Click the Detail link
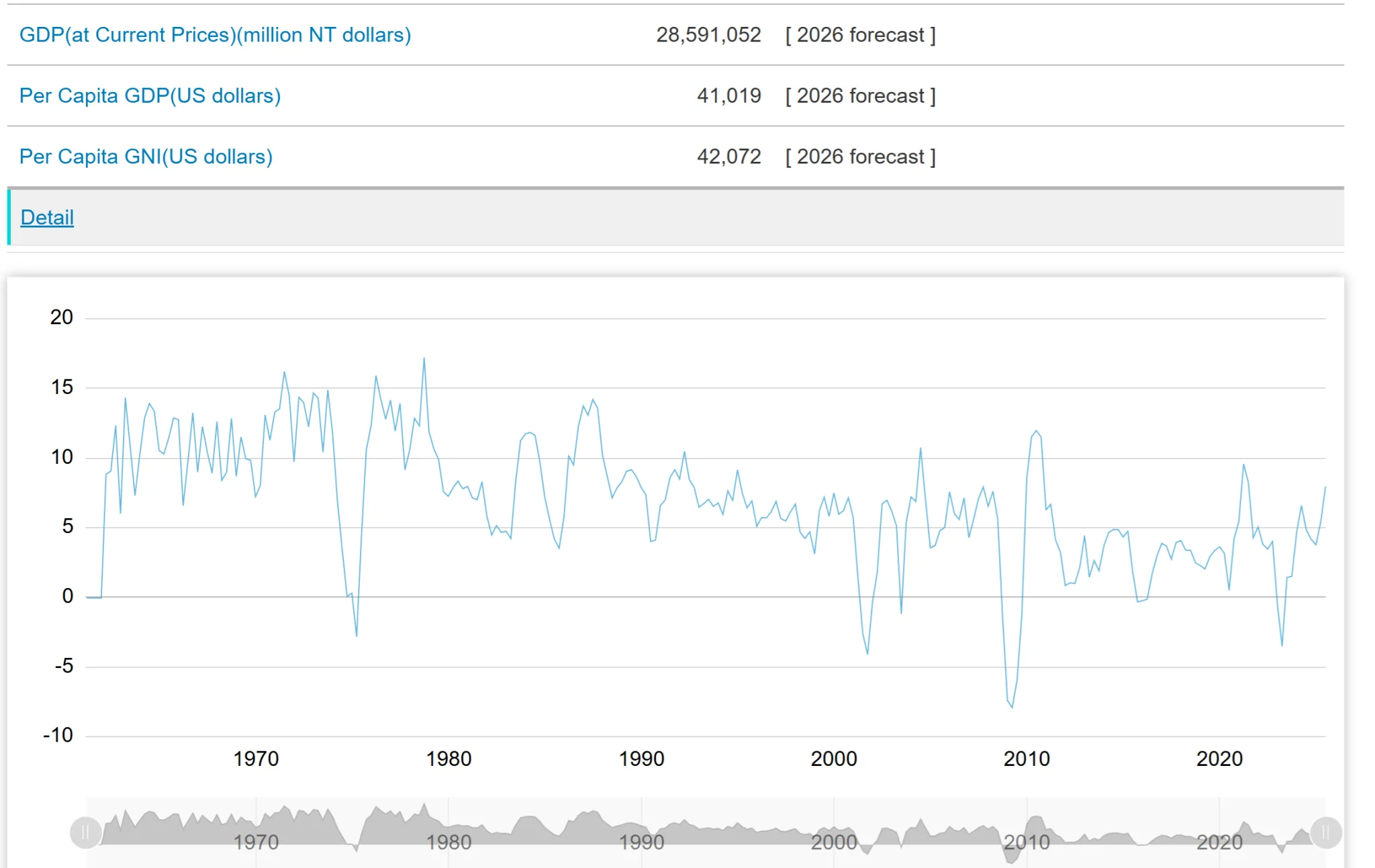The height and width of the screenshot is (868, 1375). coord(47,218)
